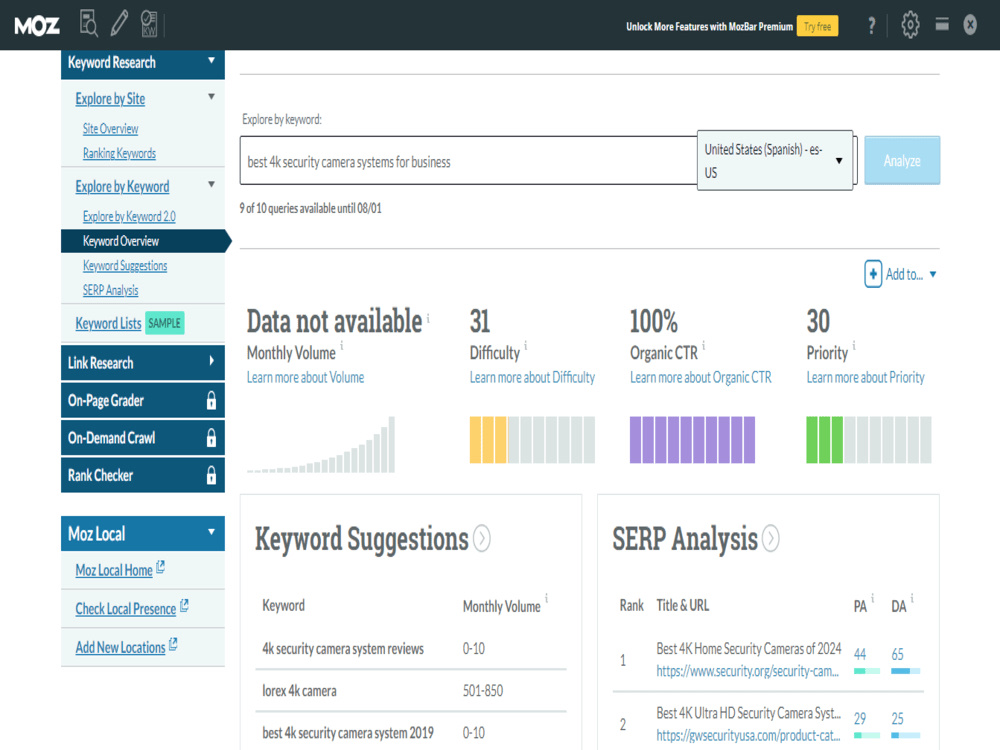1000x750 pixels.
Task: Open the Add to dropdown arrow
Action: [933, 274]
